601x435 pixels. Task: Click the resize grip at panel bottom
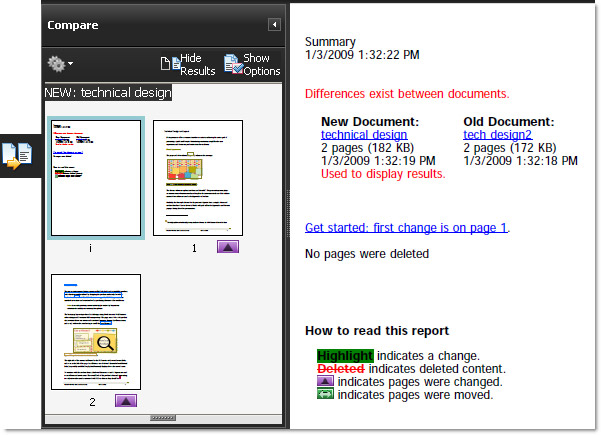click(164, 416)
